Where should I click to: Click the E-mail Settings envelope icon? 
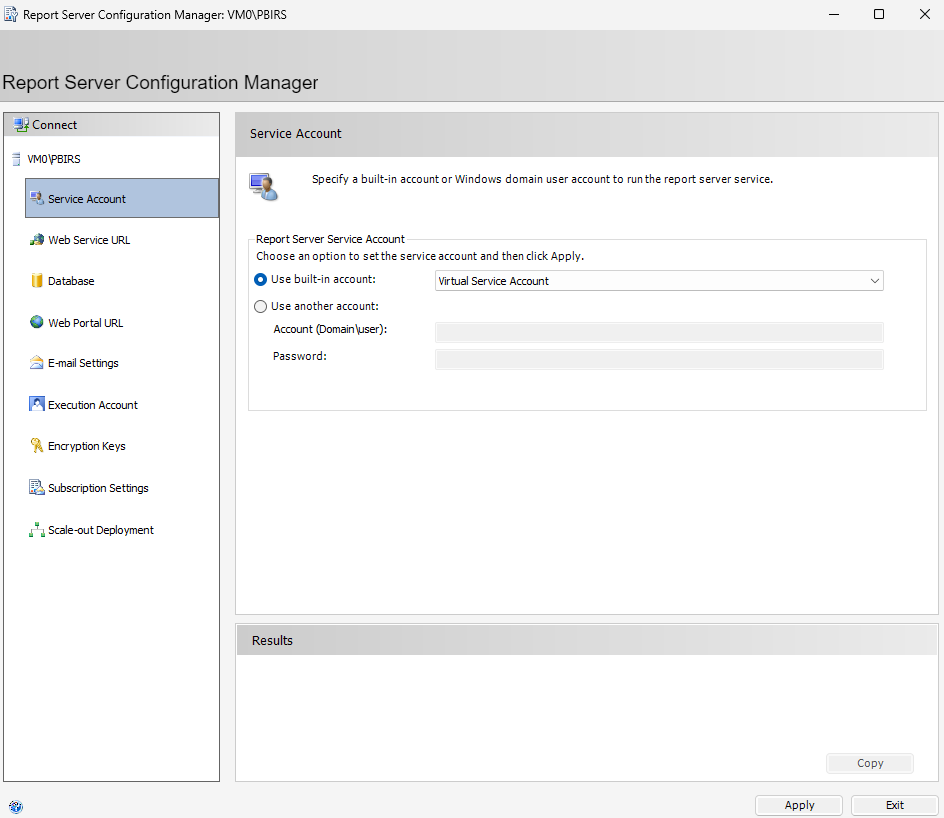point(37,362)
